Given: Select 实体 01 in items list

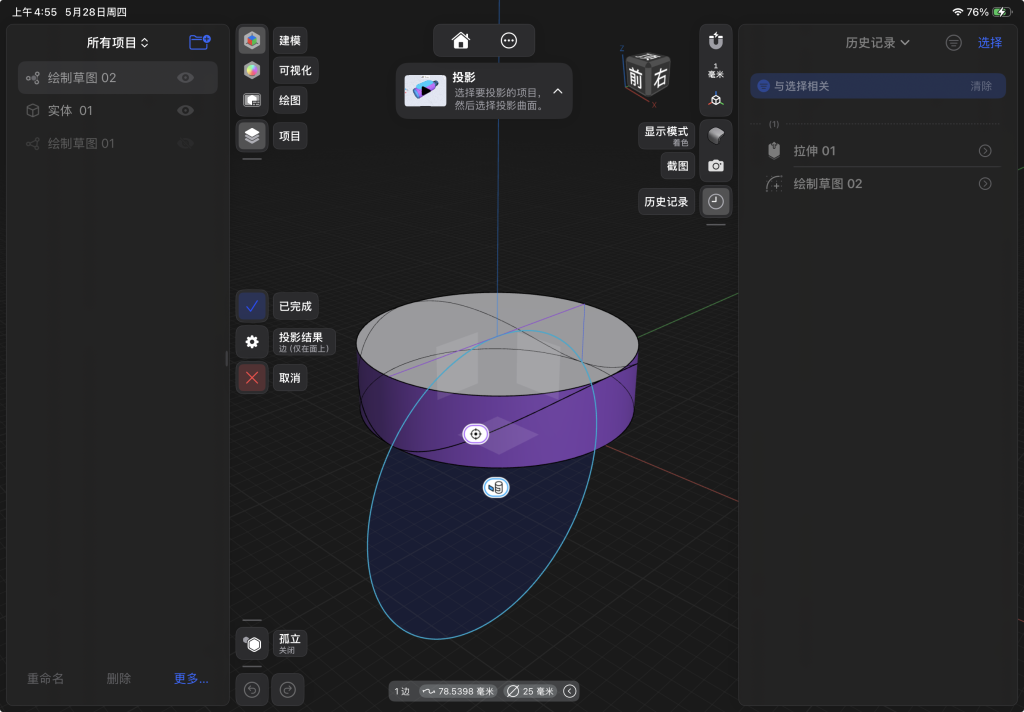Looking at the screenshot, I should click(x=118, y=110).
